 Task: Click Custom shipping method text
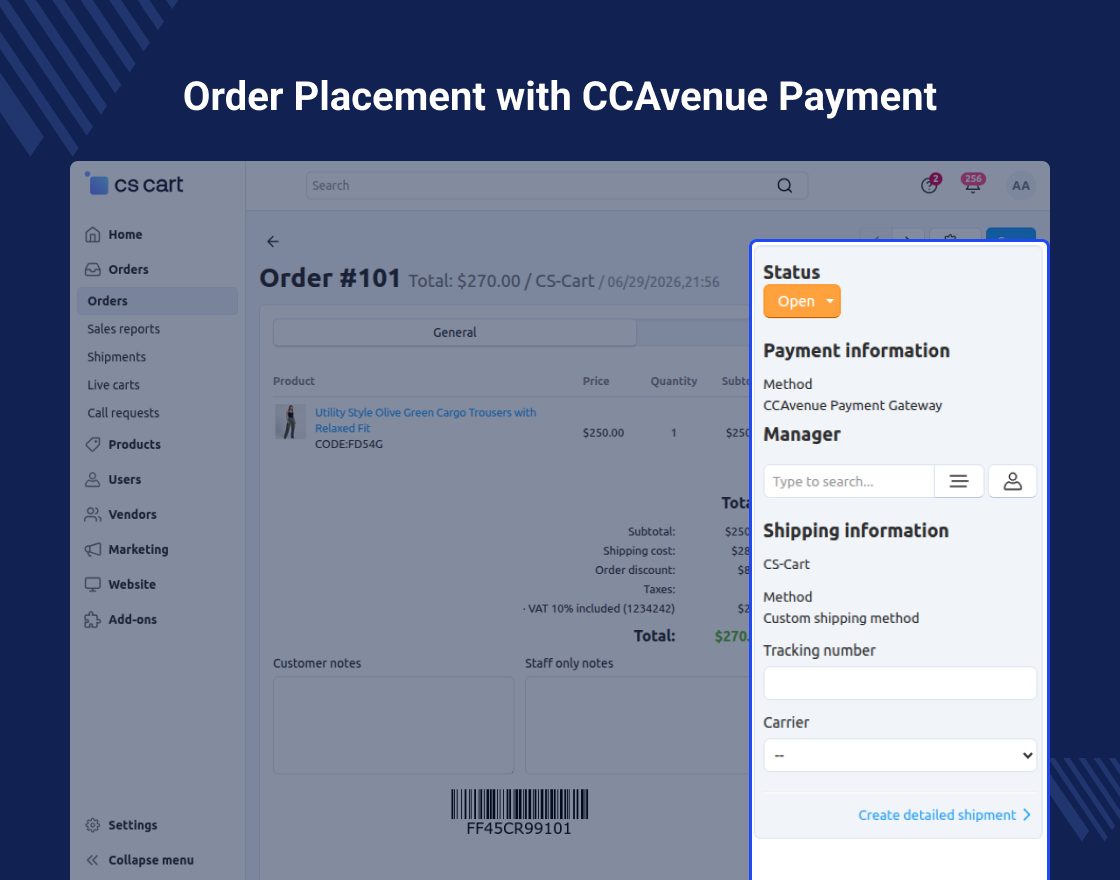841,618
